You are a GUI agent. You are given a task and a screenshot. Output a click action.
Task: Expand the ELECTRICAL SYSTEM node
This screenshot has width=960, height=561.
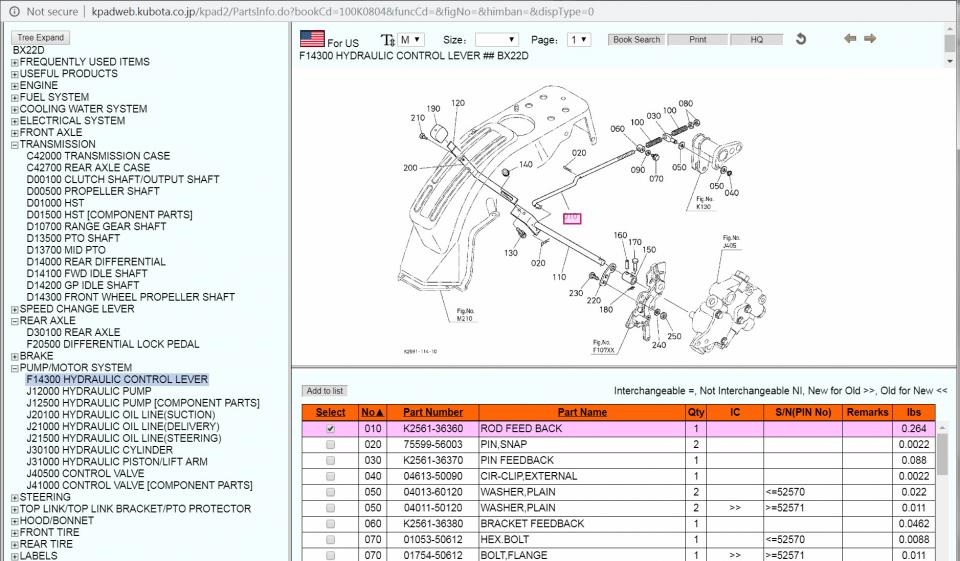[x=15, y=121]
